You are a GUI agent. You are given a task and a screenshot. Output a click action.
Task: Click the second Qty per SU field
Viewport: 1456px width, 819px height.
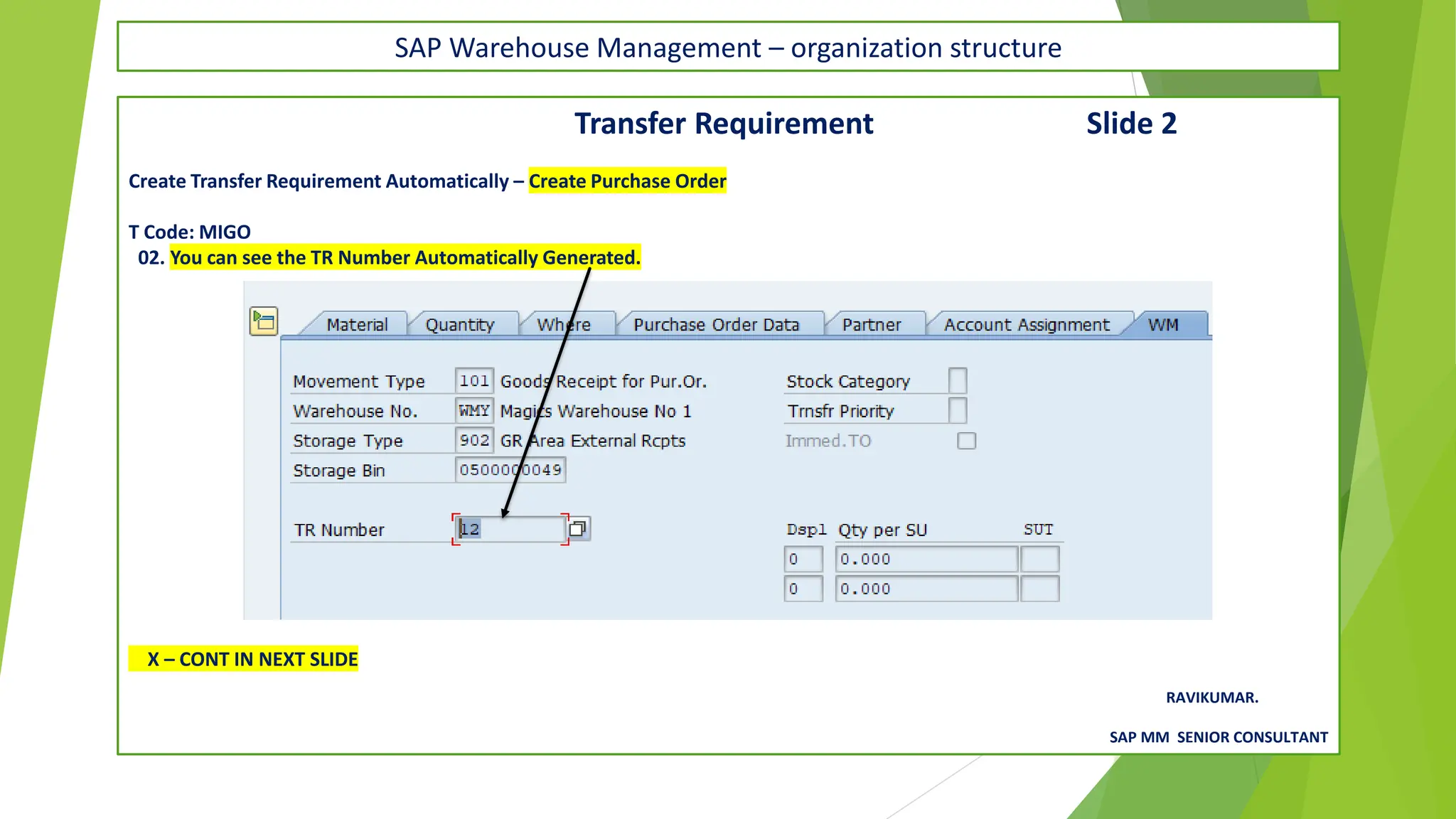[926, 589]
